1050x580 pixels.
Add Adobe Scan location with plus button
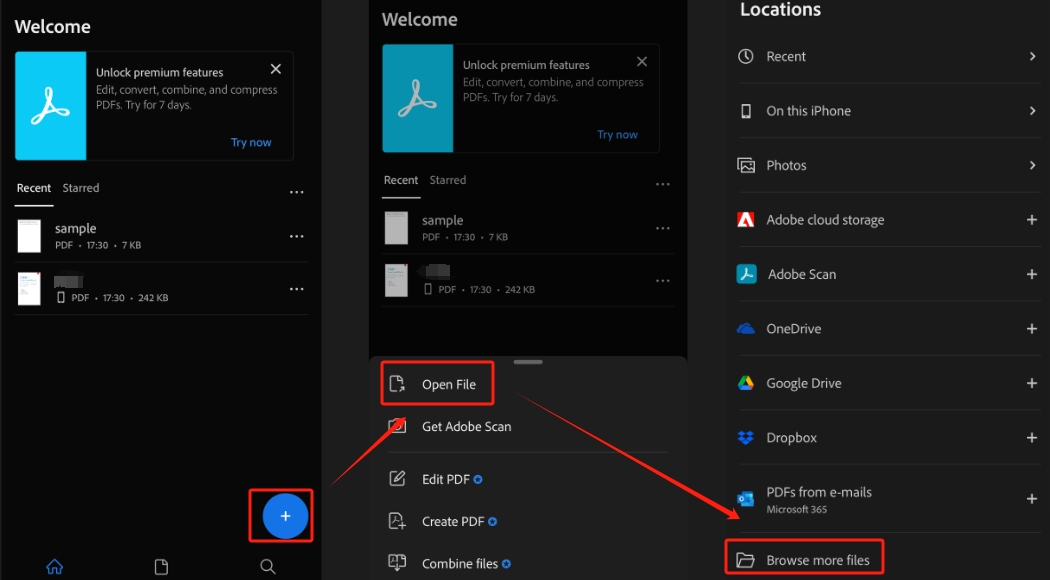tap(1032, 274)
